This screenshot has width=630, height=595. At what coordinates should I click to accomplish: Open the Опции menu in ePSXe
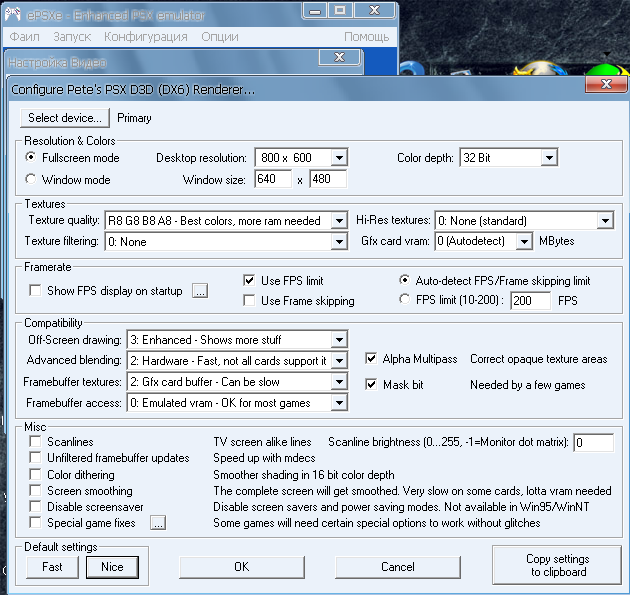[220, 37]
